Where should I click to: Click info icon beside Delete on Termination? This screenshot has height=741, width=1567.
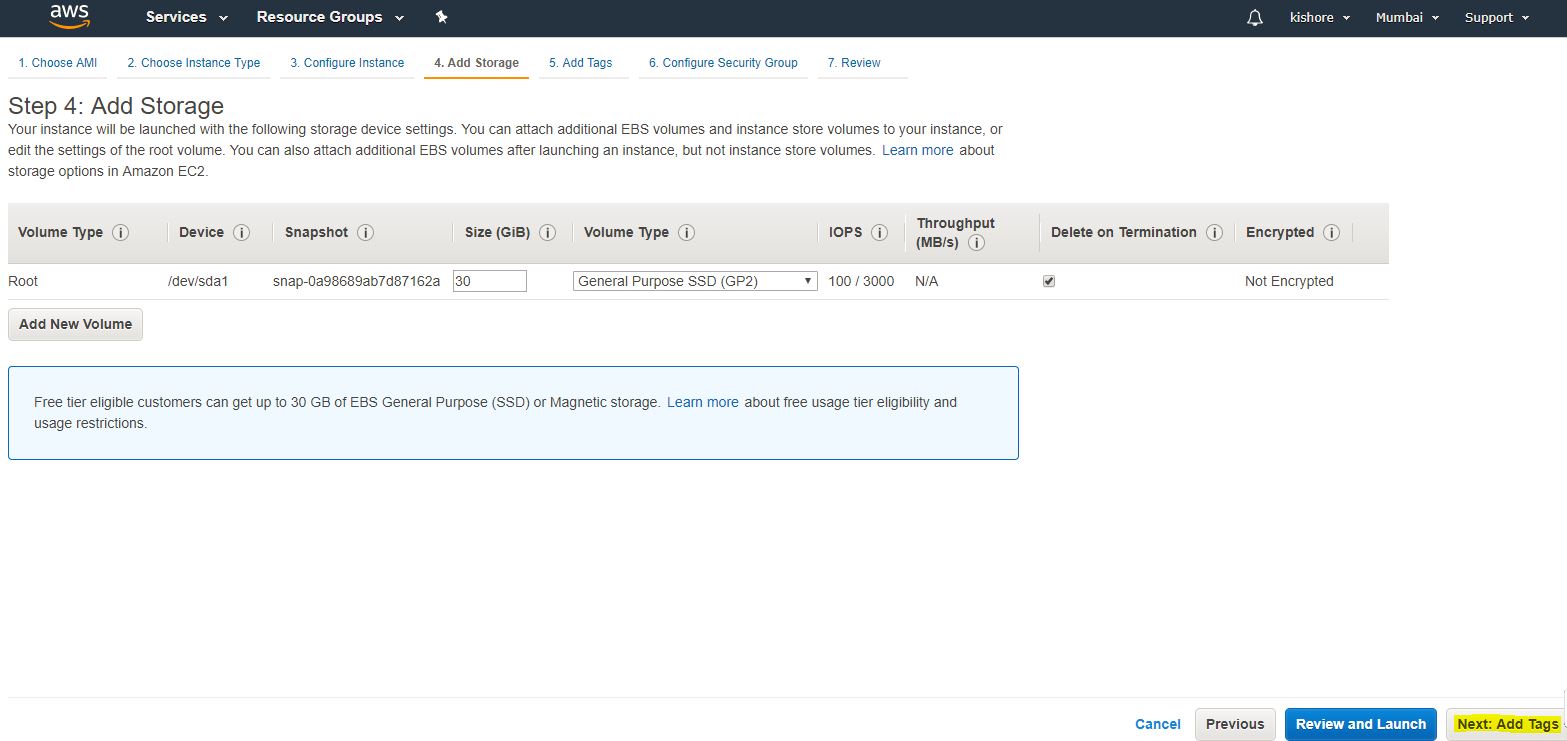[1214, 232]
